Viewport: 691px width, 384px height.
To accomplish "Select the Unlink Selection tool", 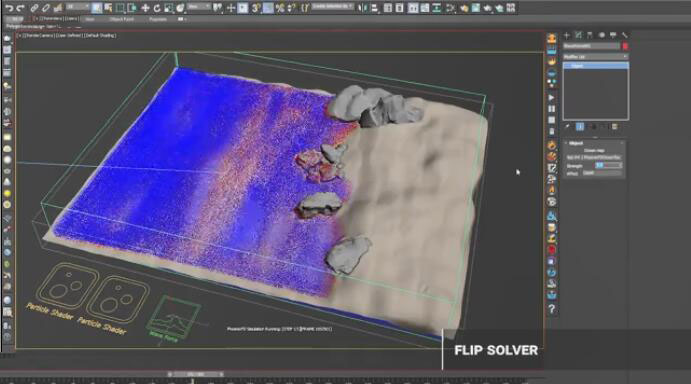I will pos(46,8).
